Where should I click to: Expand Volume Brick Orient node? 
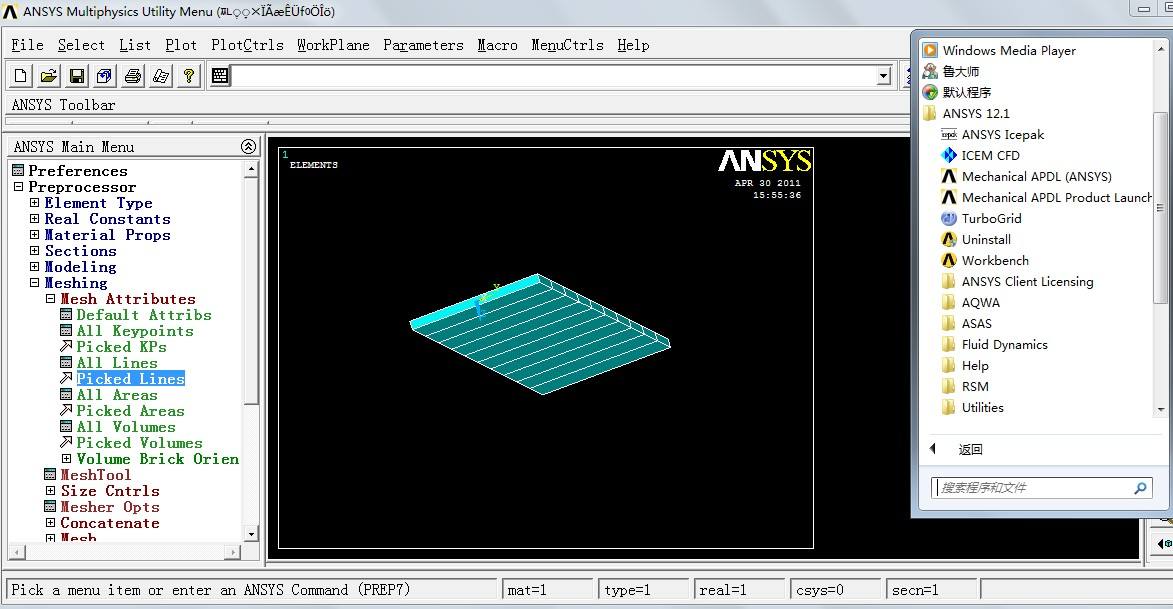click(66, 459)
